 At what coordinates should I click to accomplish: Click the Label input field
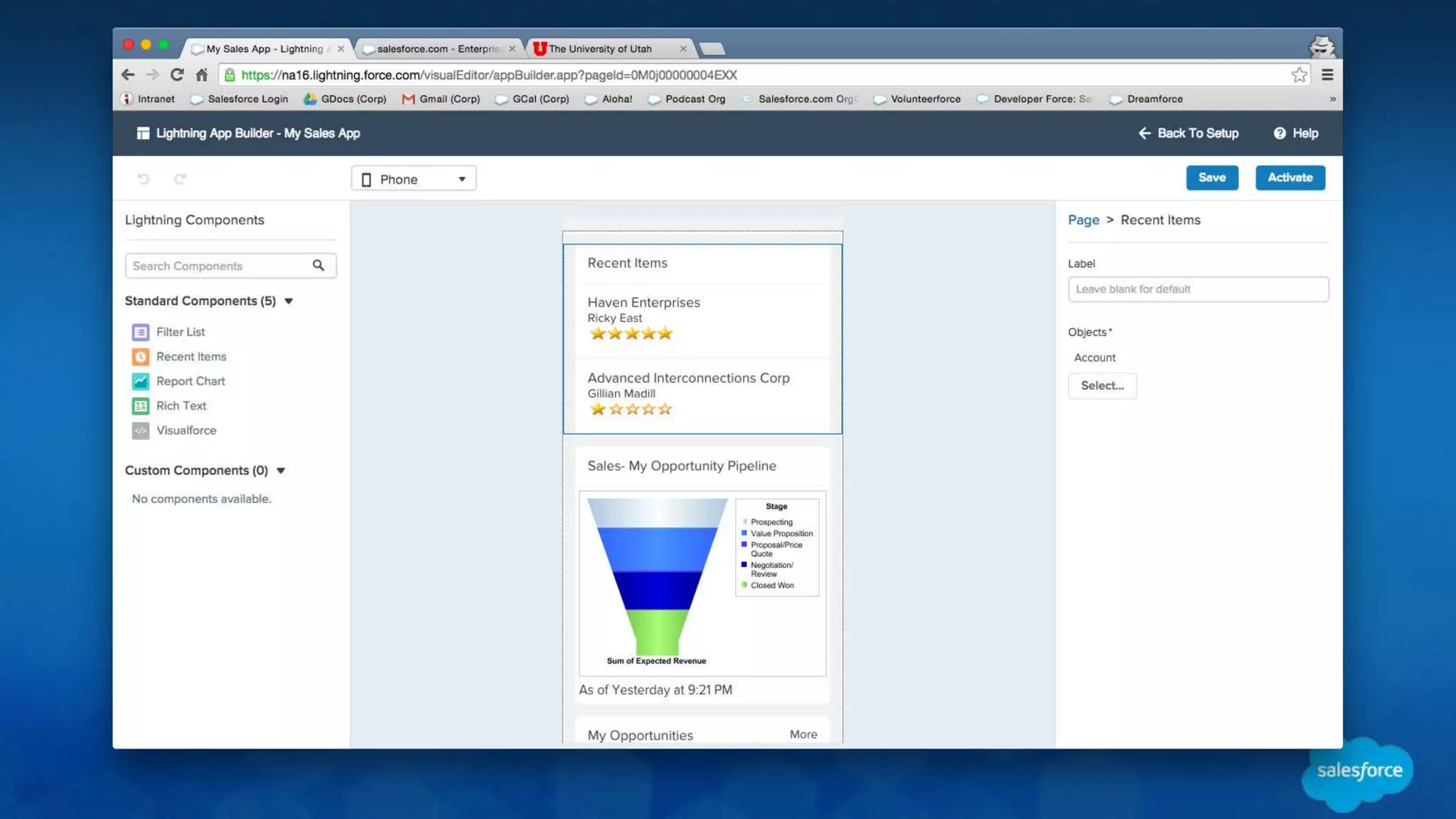pos(1197,289)
